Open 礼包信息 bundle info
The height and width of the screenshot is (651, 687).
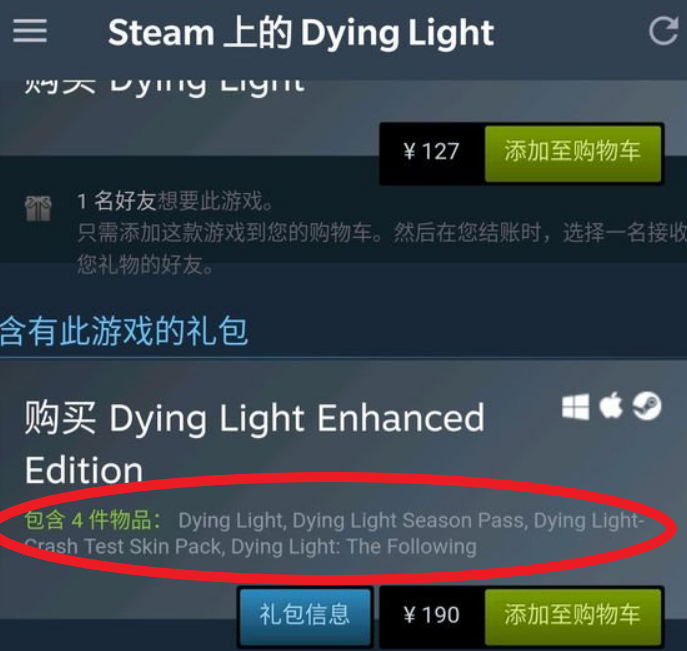coord(305,616)
